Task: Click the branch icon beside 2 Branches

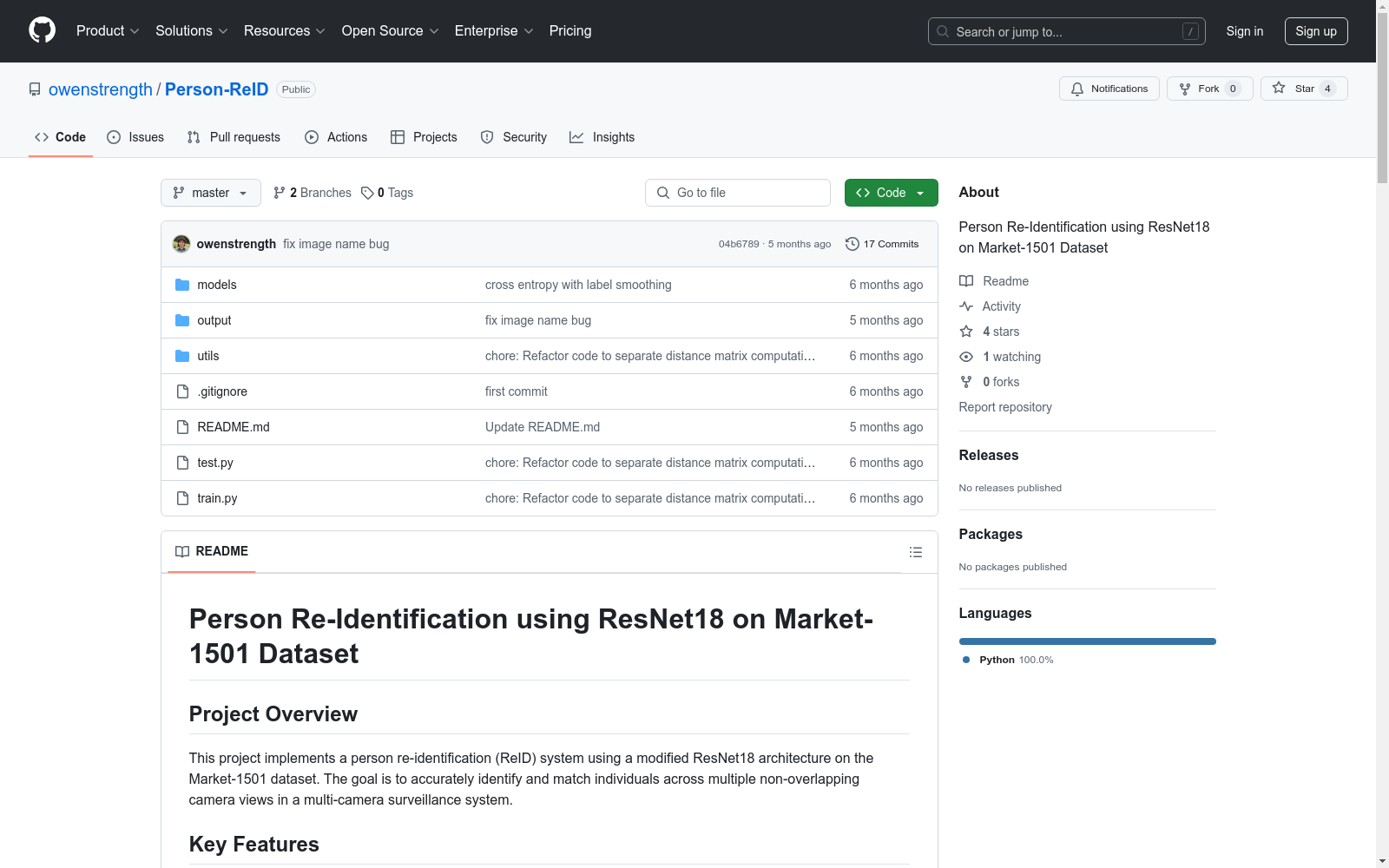Action: pos(280,193)
